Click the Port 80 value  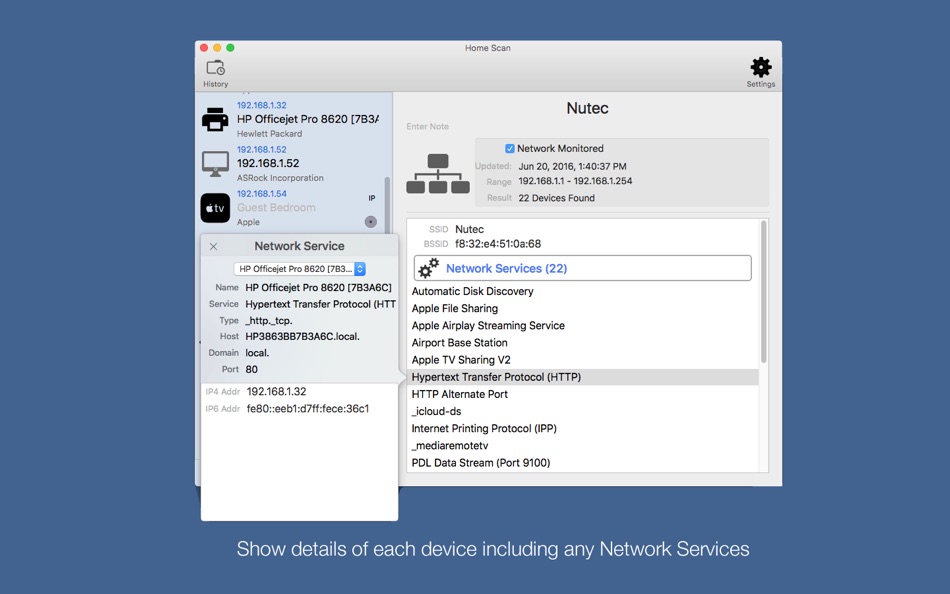pyautogui.click(x=251, y=369)
